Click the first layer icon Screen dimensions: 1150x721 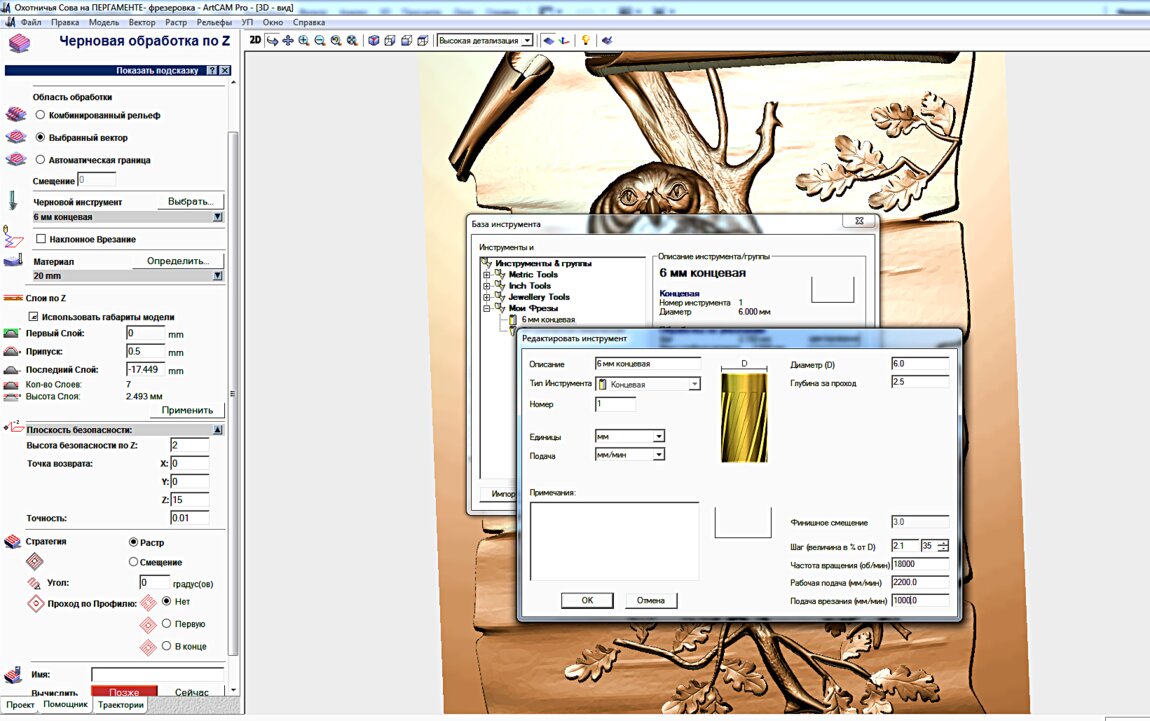click(11, 333)
